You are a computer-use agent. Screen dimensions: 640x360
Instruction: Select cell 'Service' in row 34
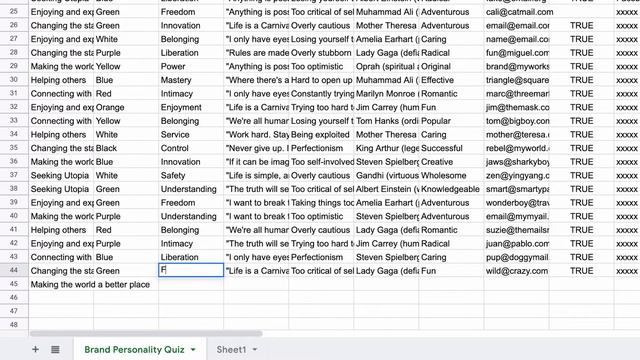click(x=191, y=135)
